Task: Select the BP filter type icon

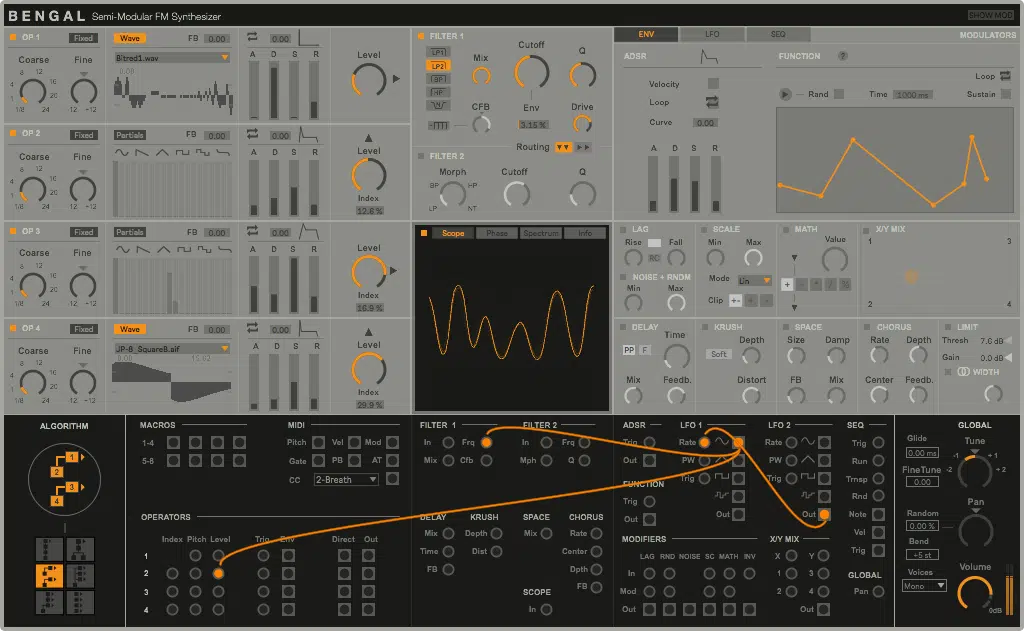Action: point(438,79)
